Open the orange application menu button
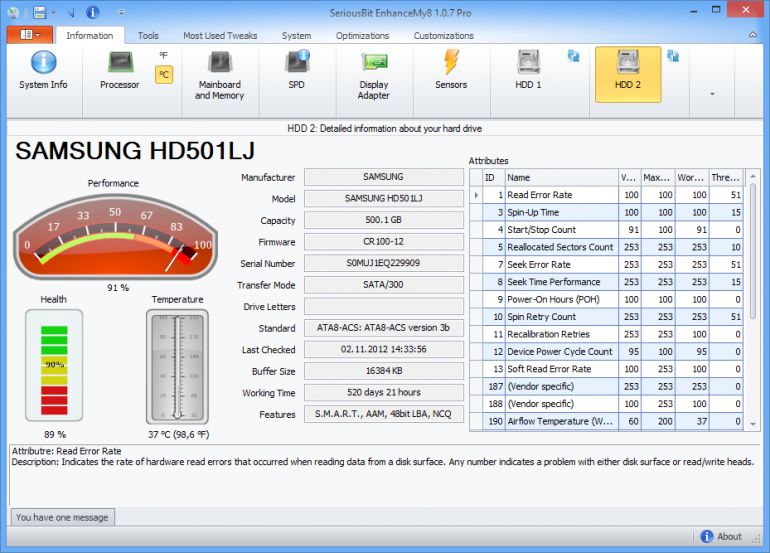 (x=30, y=34)
